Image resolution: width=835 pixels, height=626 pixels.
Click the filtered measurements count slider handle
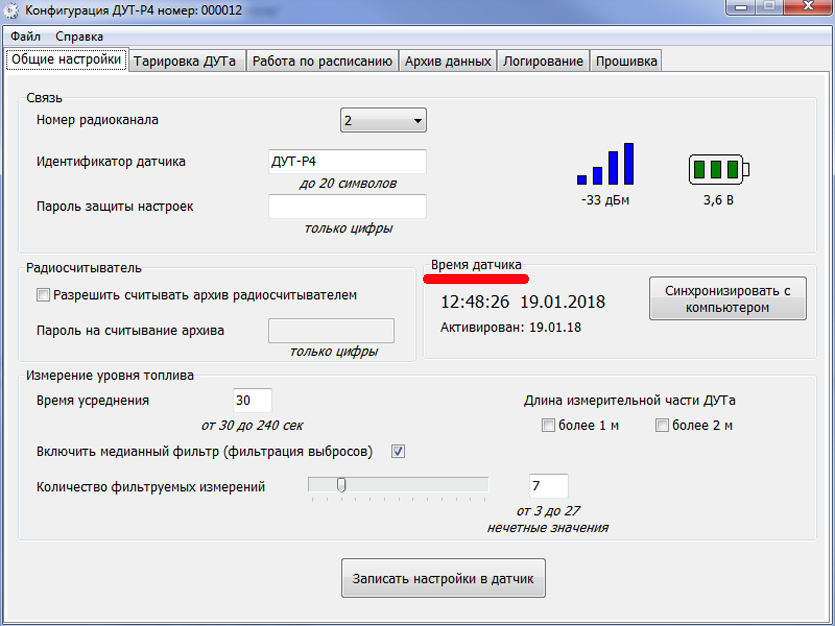point(341,484)
